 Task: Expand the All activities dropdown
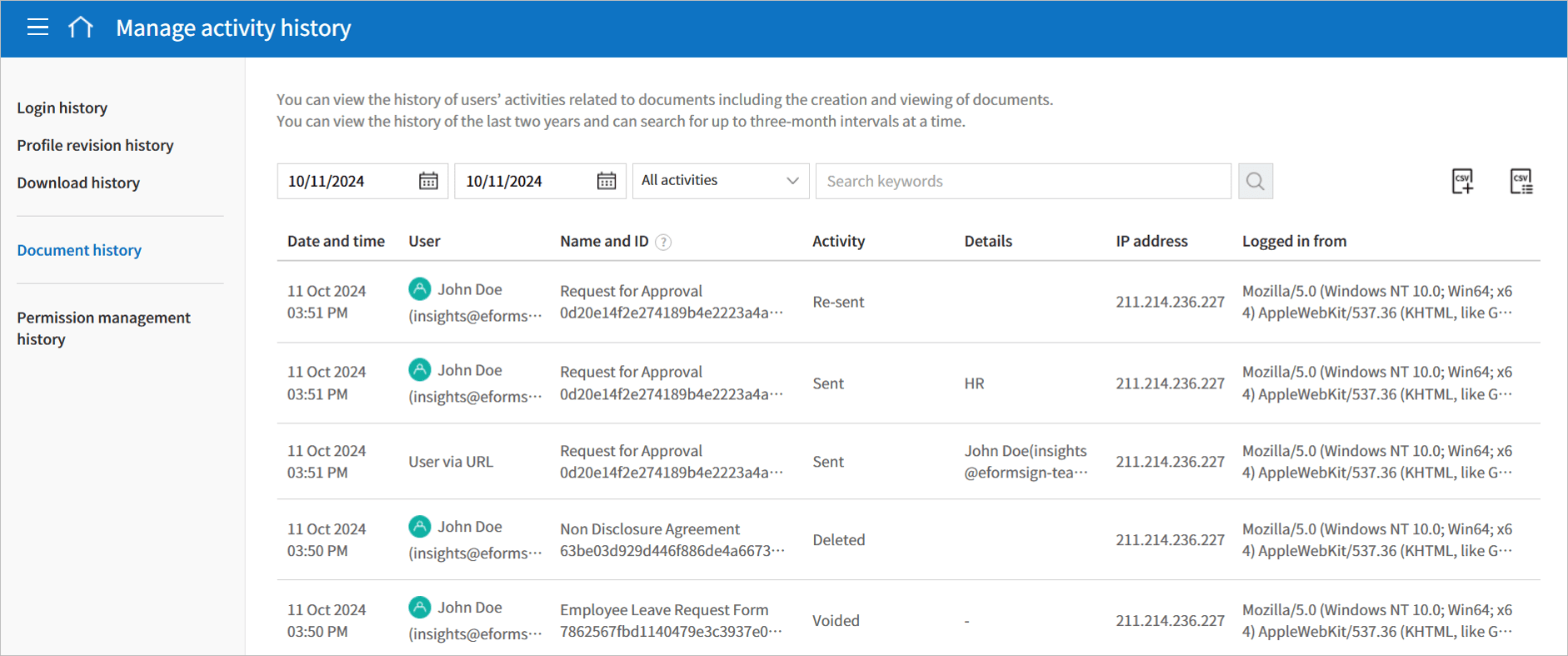tap(720, 181)
